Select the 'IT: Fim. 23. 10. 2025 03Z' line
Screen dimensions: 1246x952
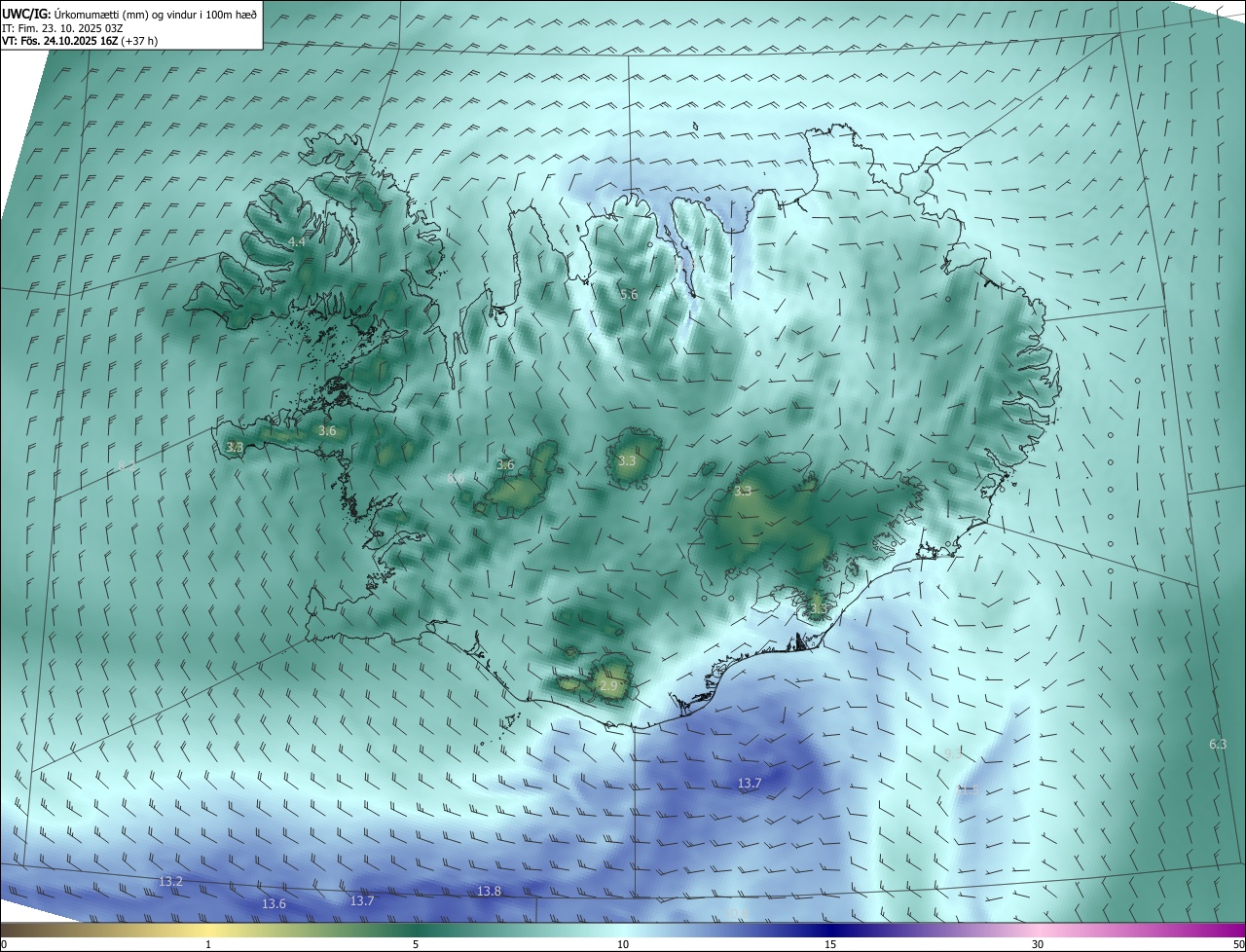62,27
